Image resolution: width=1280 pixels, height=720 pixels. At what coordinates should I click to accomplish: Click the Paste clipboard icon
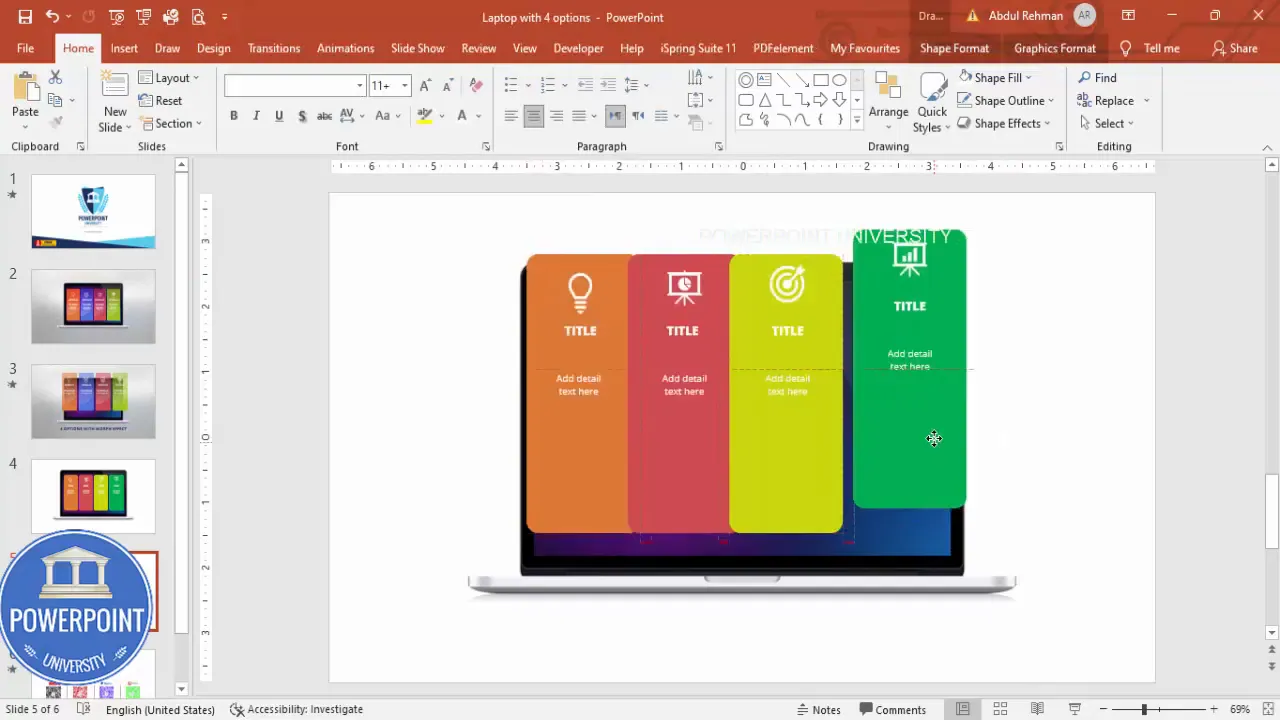(25, 85)
